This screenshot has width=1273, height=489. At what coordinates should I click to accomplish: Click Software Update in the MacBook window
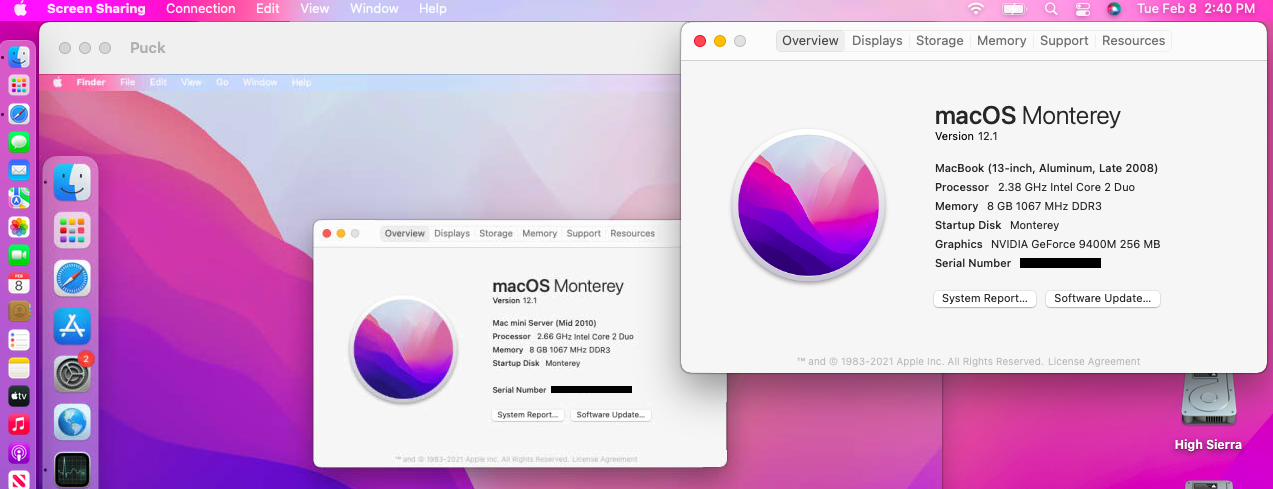point(1103,298)
